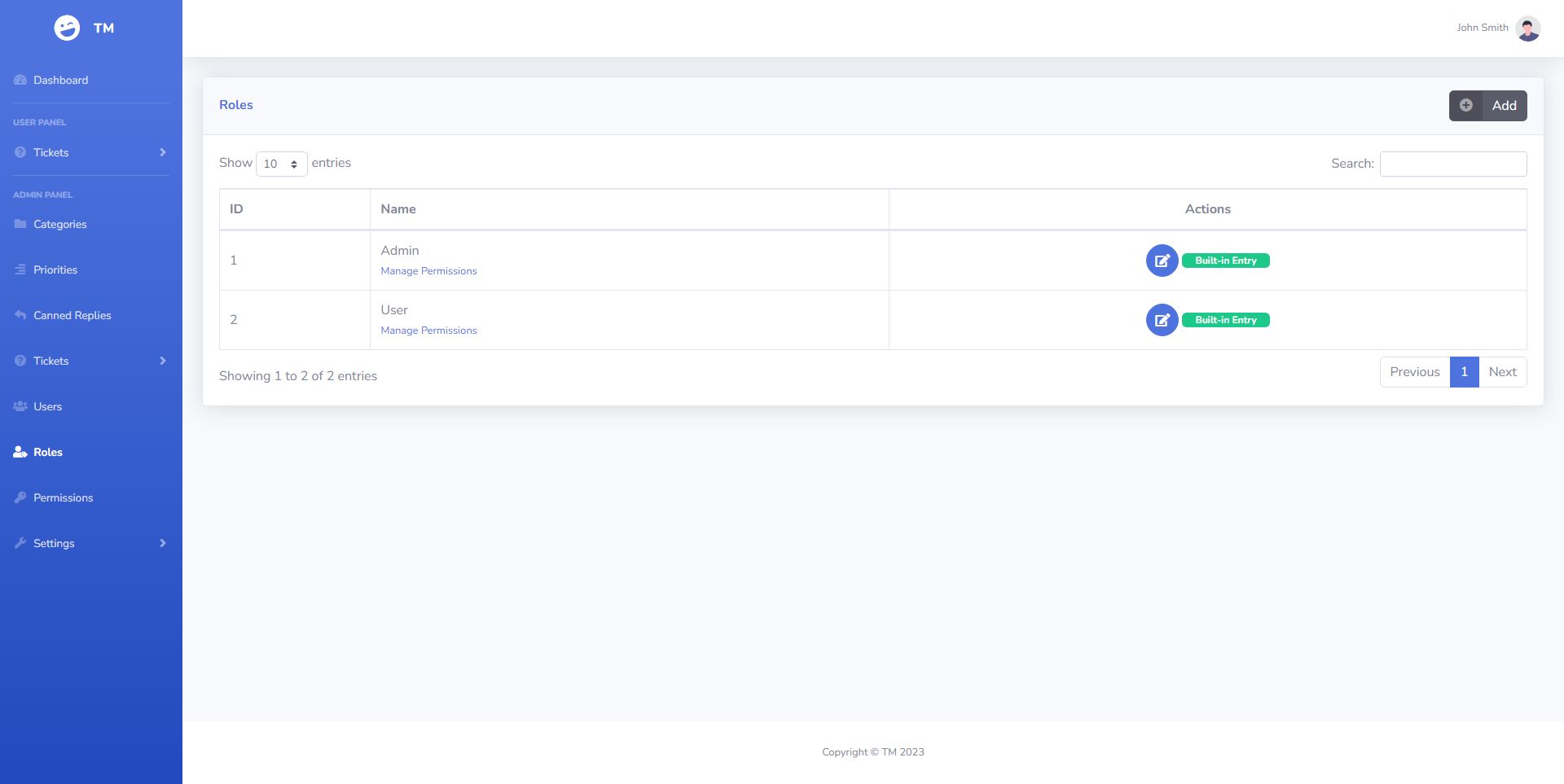The width and height of the screenshot is (1564, 784).
Task: Click the plus icon on Add button
Action: point(1465,106)
